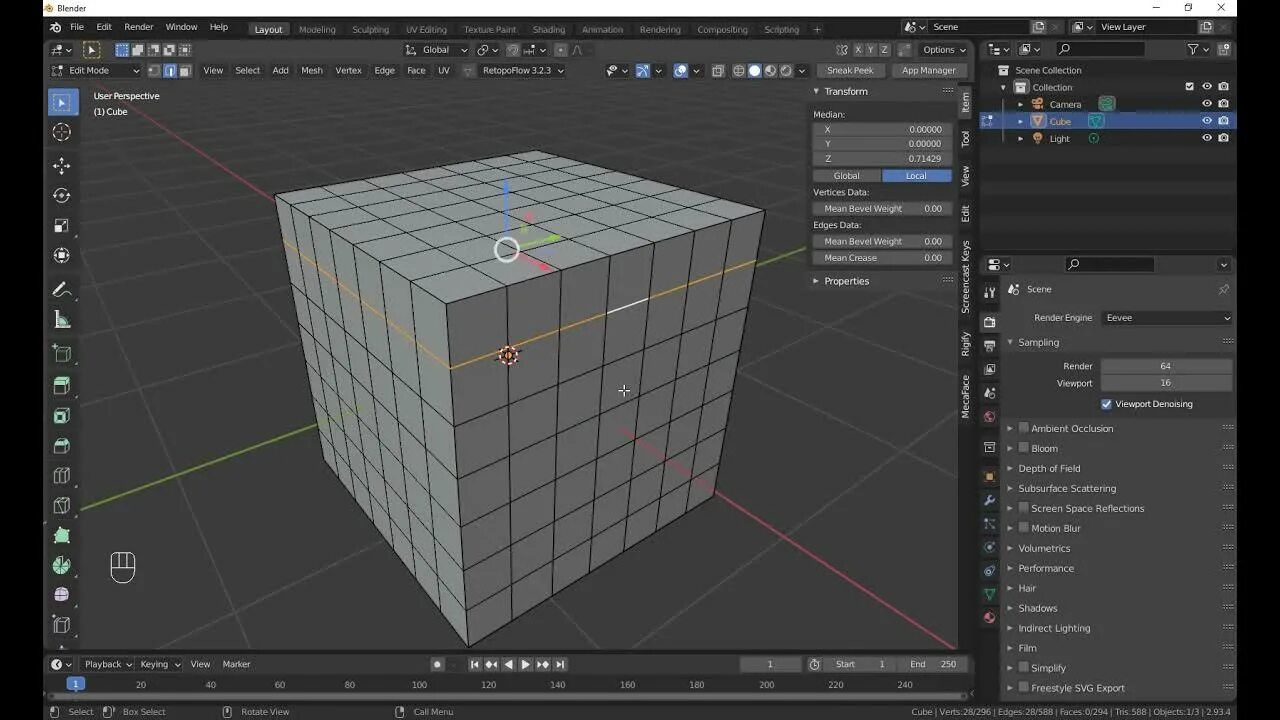The image size is (1280, 720).
Task: Enable the Bloom checkbox
Action: pyautogui.click(x=1024, y=448)
